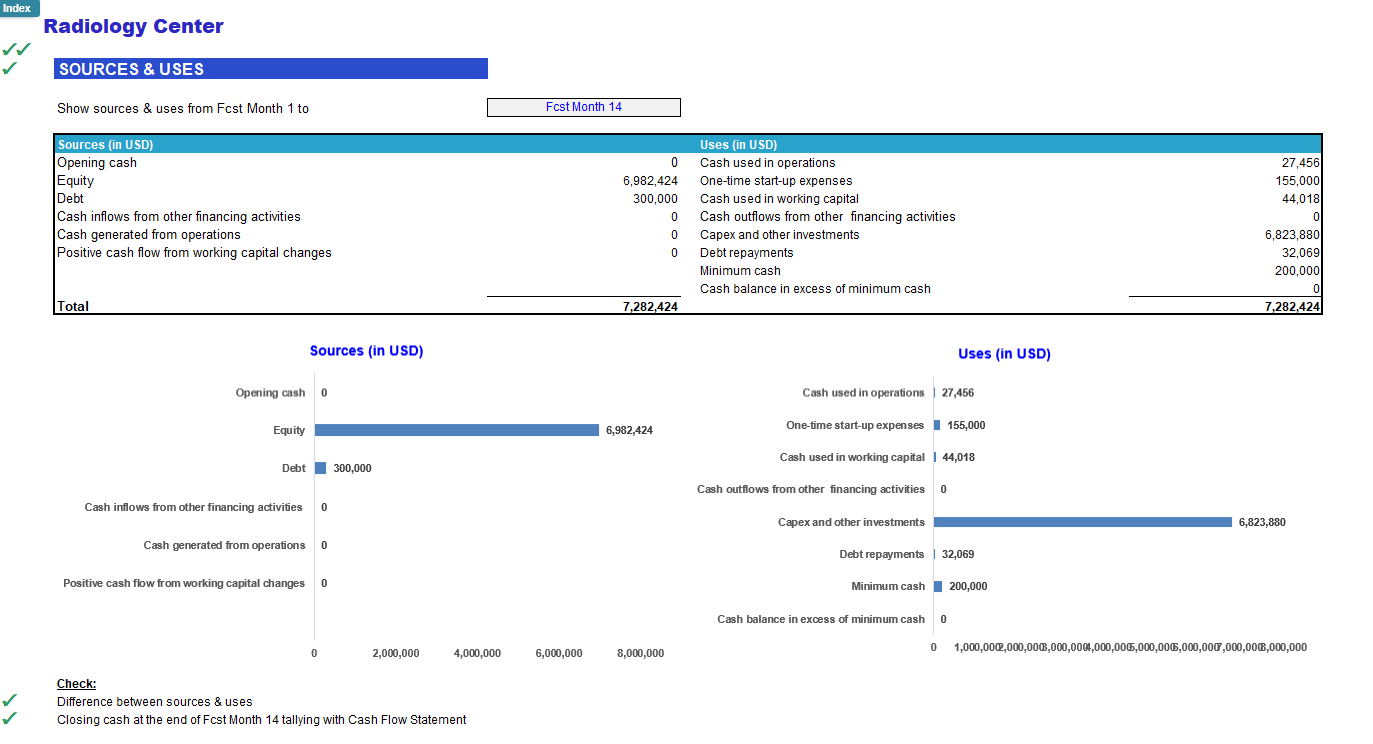Select the 'Sources (in USD)' table header

coord(105,145)
